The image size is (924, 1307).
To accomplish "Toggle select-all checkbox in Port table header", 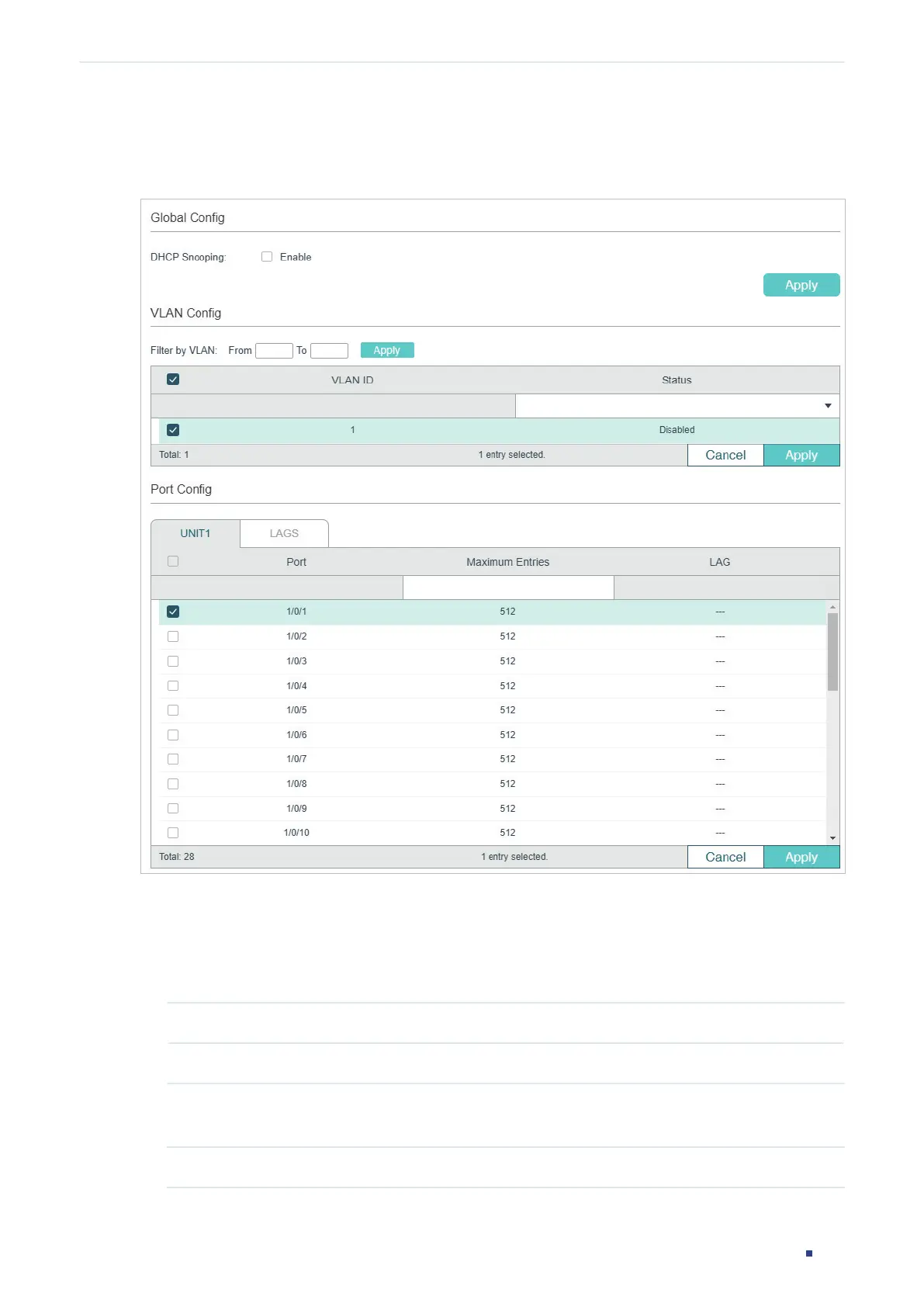I will coord(173,561).
